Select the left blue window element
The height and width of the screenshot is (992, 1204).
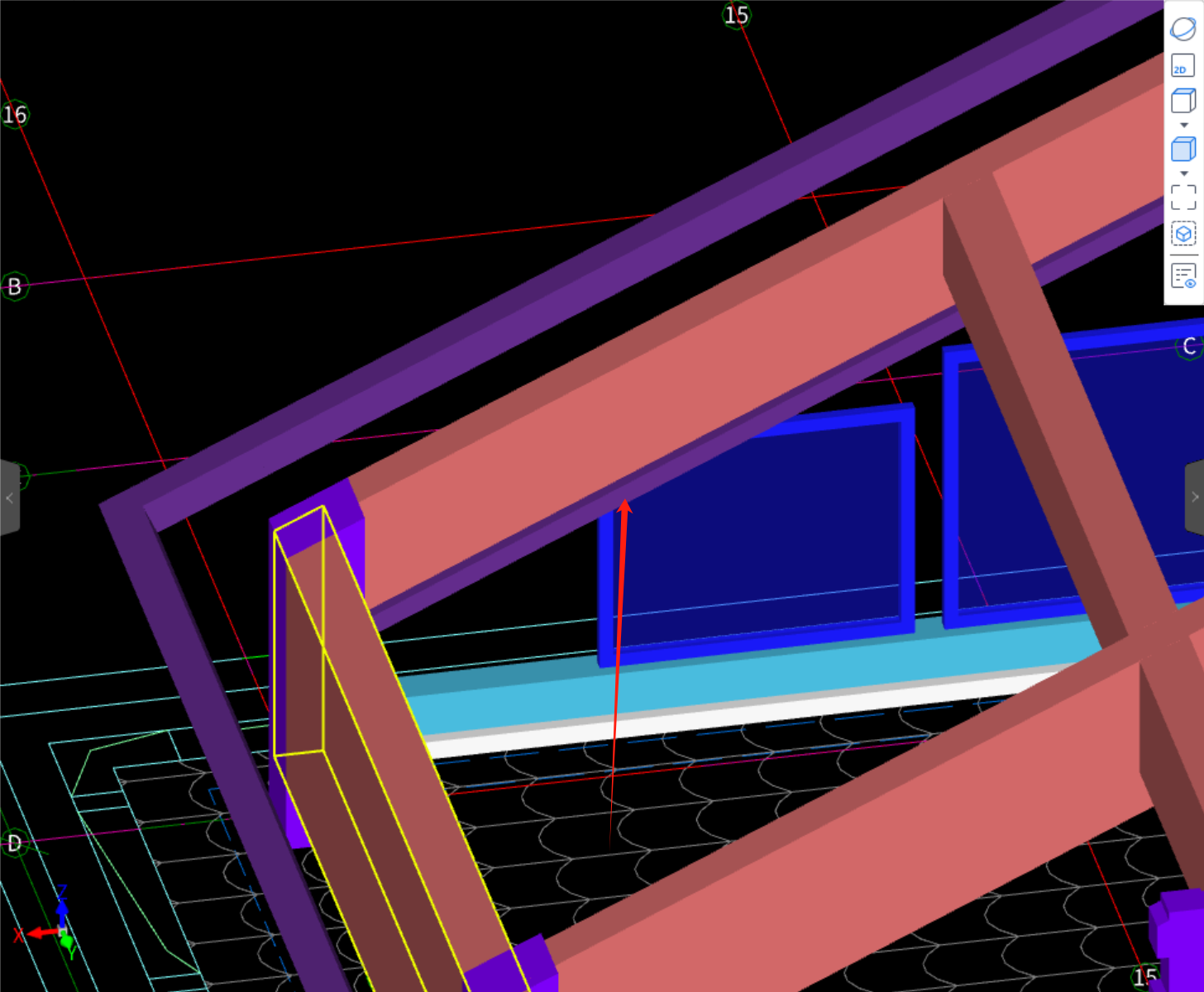(x=757, y=533)
